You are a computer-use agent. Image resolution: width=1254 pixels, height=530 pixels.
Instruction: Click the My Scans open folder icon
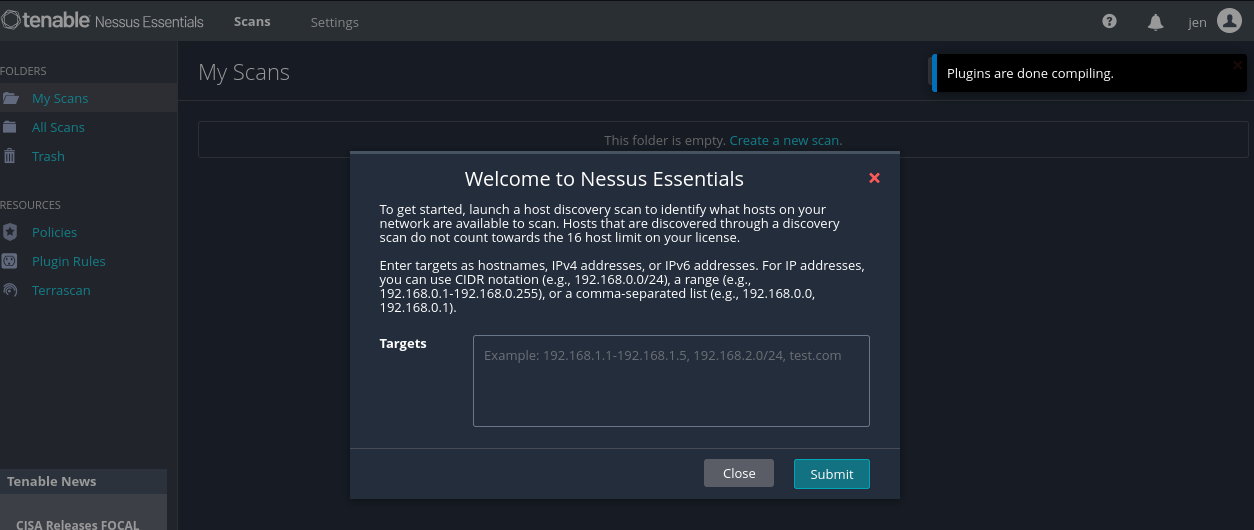[10, 98]
